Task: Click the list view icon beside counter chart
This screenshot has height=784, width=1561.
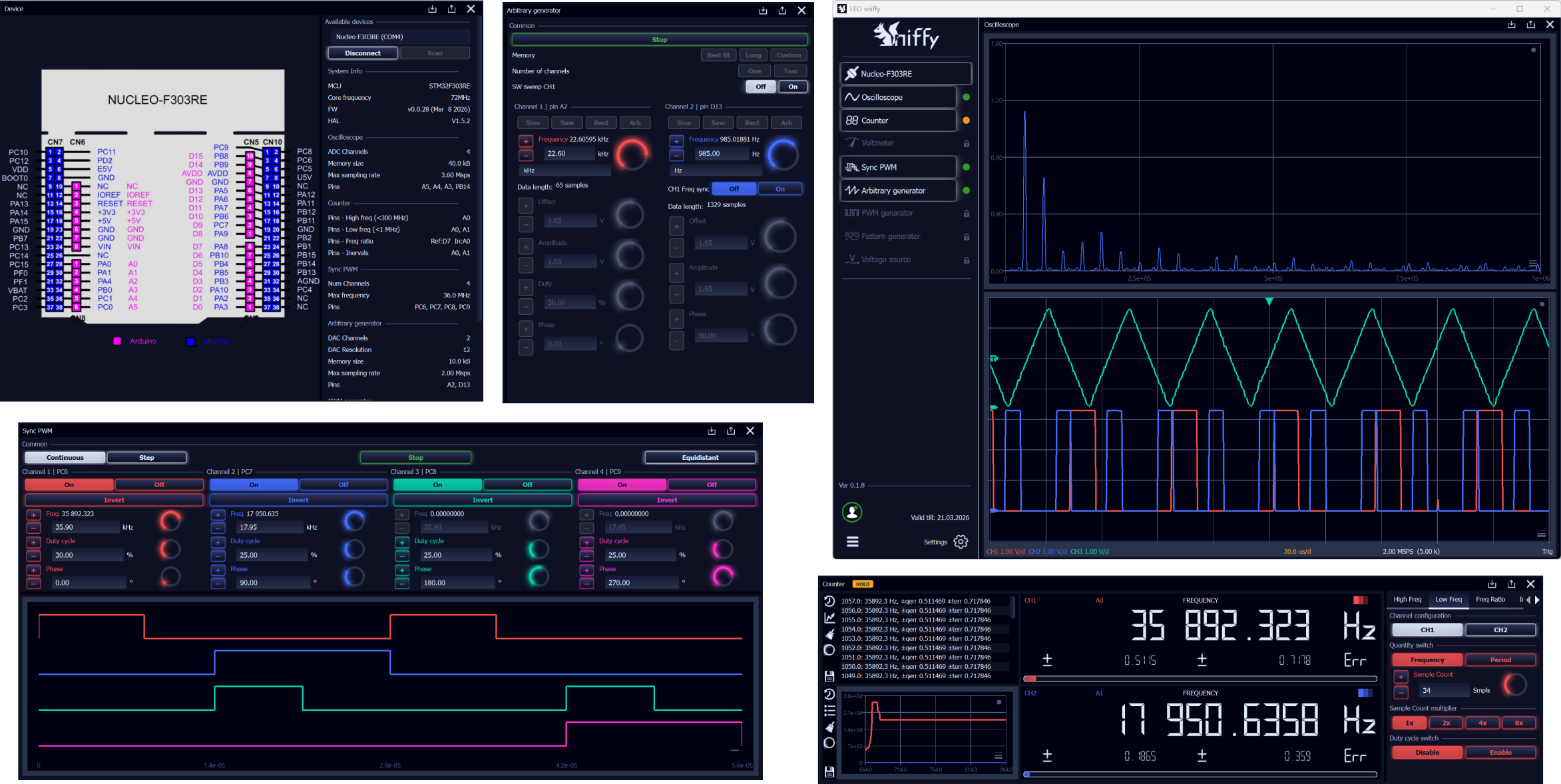Action: click(x=829, y=710)
